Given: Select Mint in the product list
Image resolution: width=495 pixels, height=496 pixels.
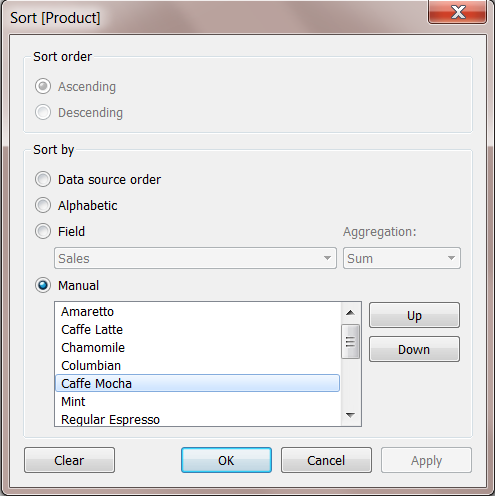Looking at the screenshot, I should pos(198,402).
